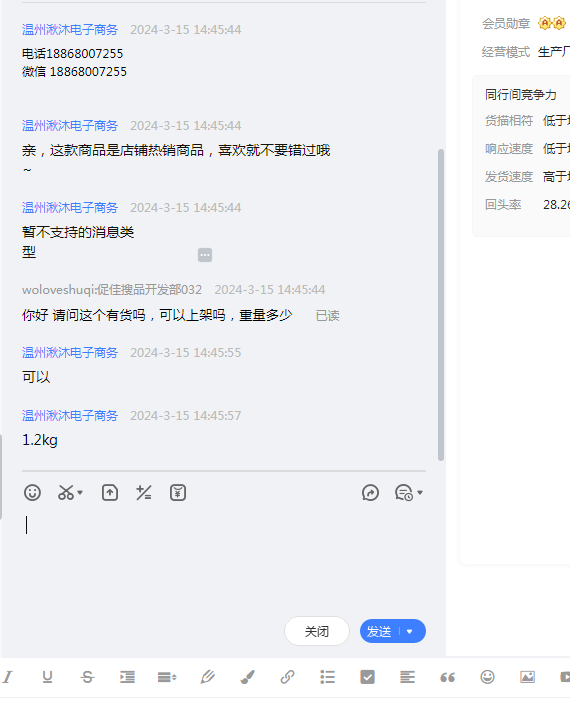570x704 pixels.
Task: Insert a checkbox task item
Action: pos(367,677)
